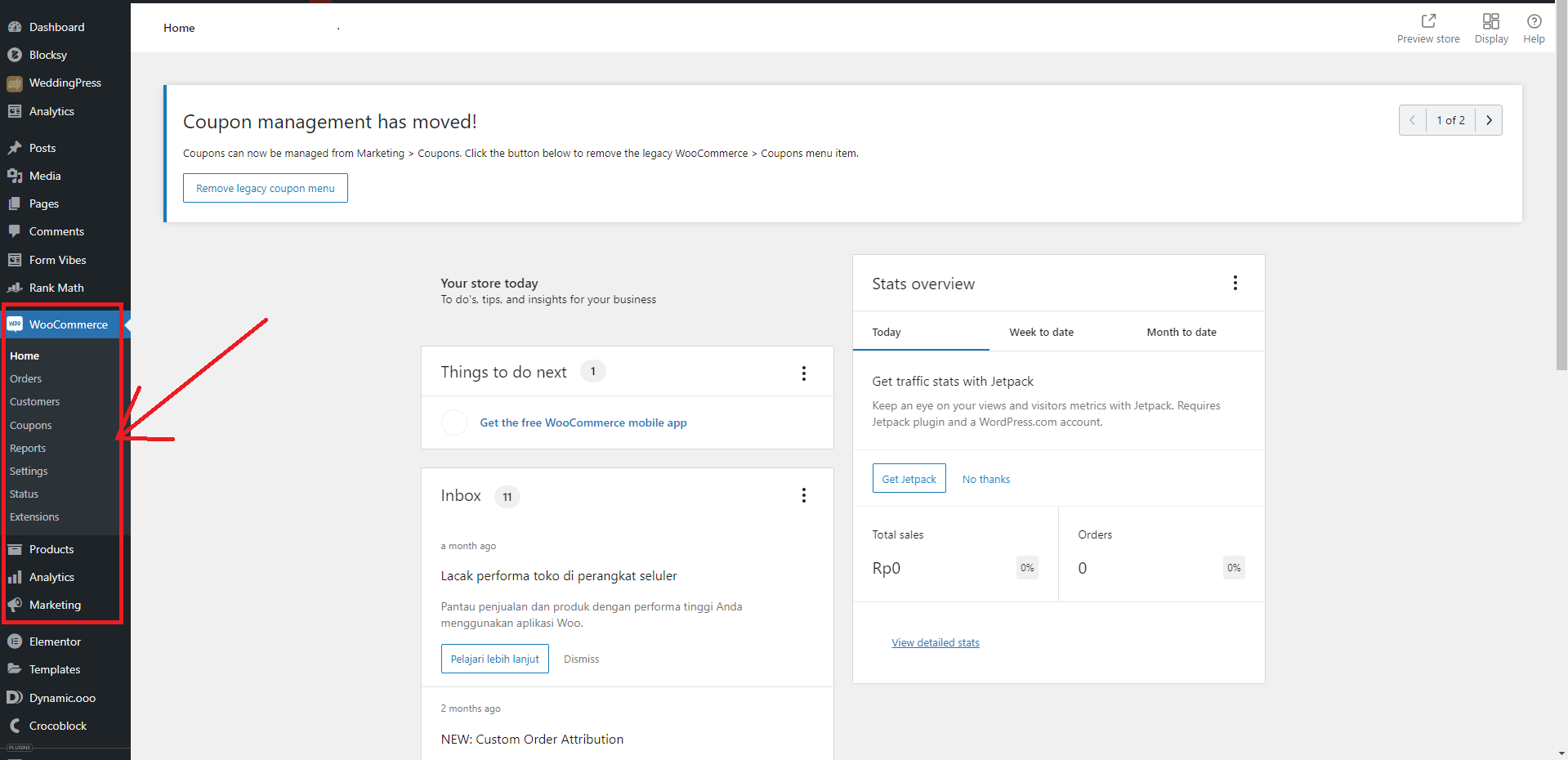Open Preview store icon in header
The image size is (1568, 760).
[1427, 21]
